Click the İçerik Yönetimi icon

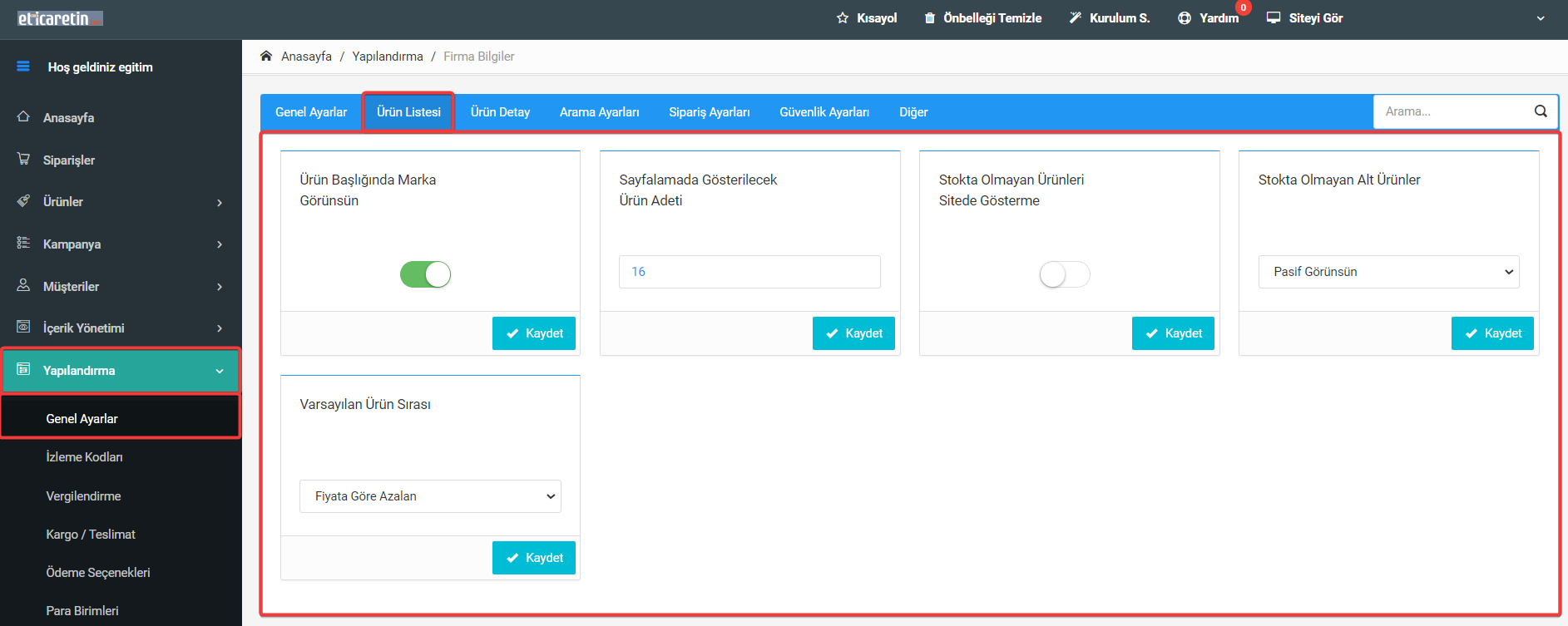(x=23, y=327)
